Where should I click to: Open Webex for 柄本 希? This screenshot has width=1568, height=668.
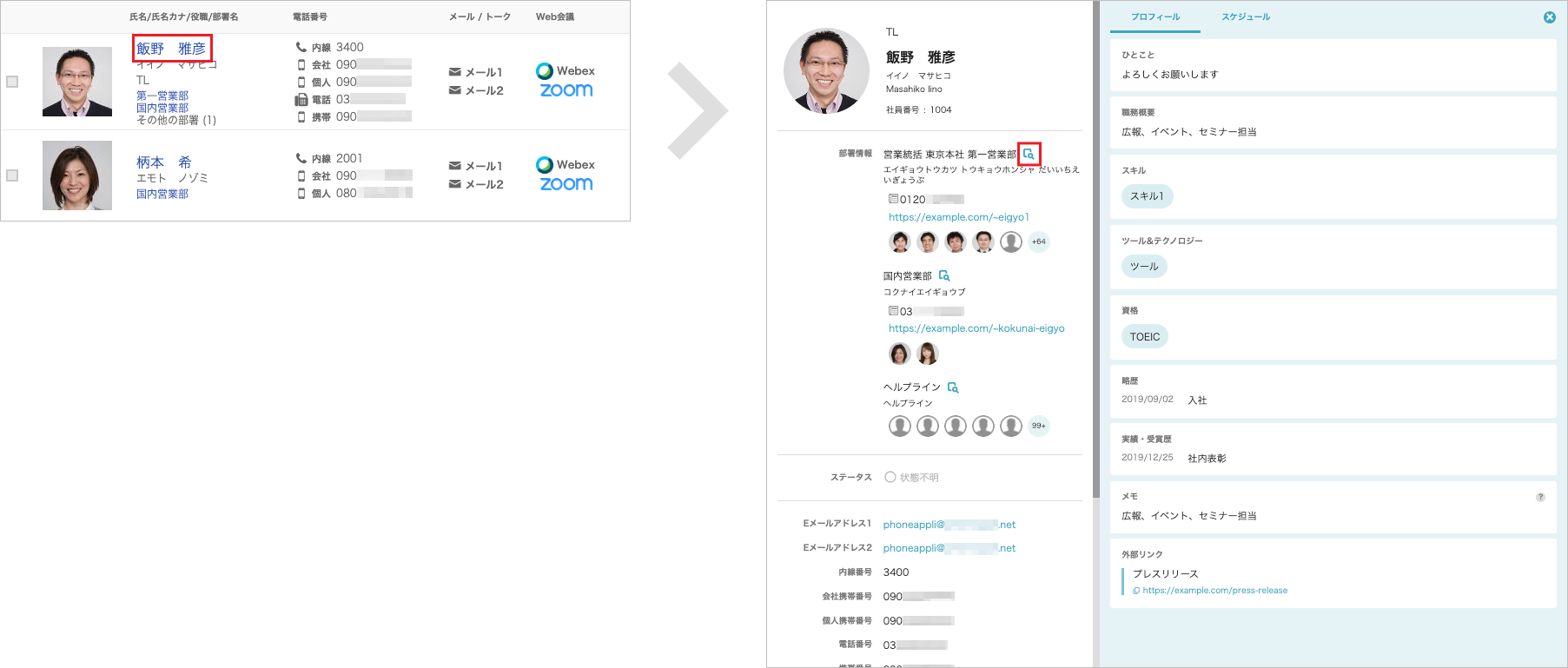click(x=566, y=165)
